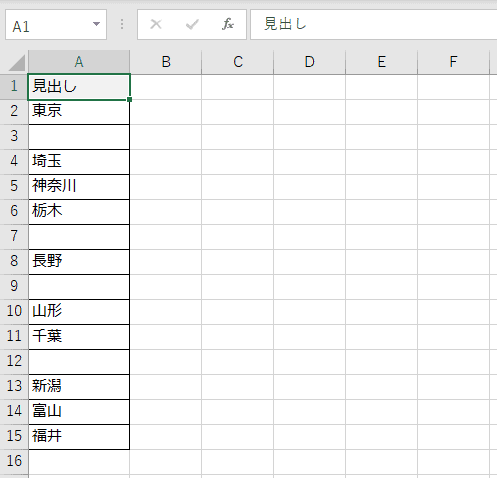Select row 16 header
Image resolution: width=497 pixels, height=478 pixels.
click(14, 461)
